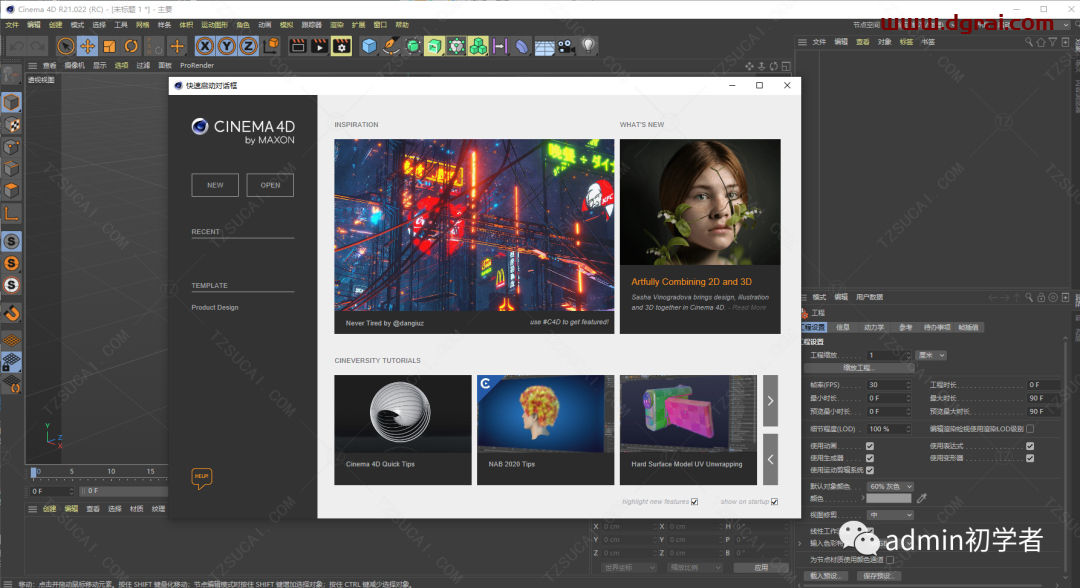The width and height of the screenshot is (1080, 588).
Task: Toggle highlight new features checkbox
Action: pyautogui.click(x=694, y=501)
